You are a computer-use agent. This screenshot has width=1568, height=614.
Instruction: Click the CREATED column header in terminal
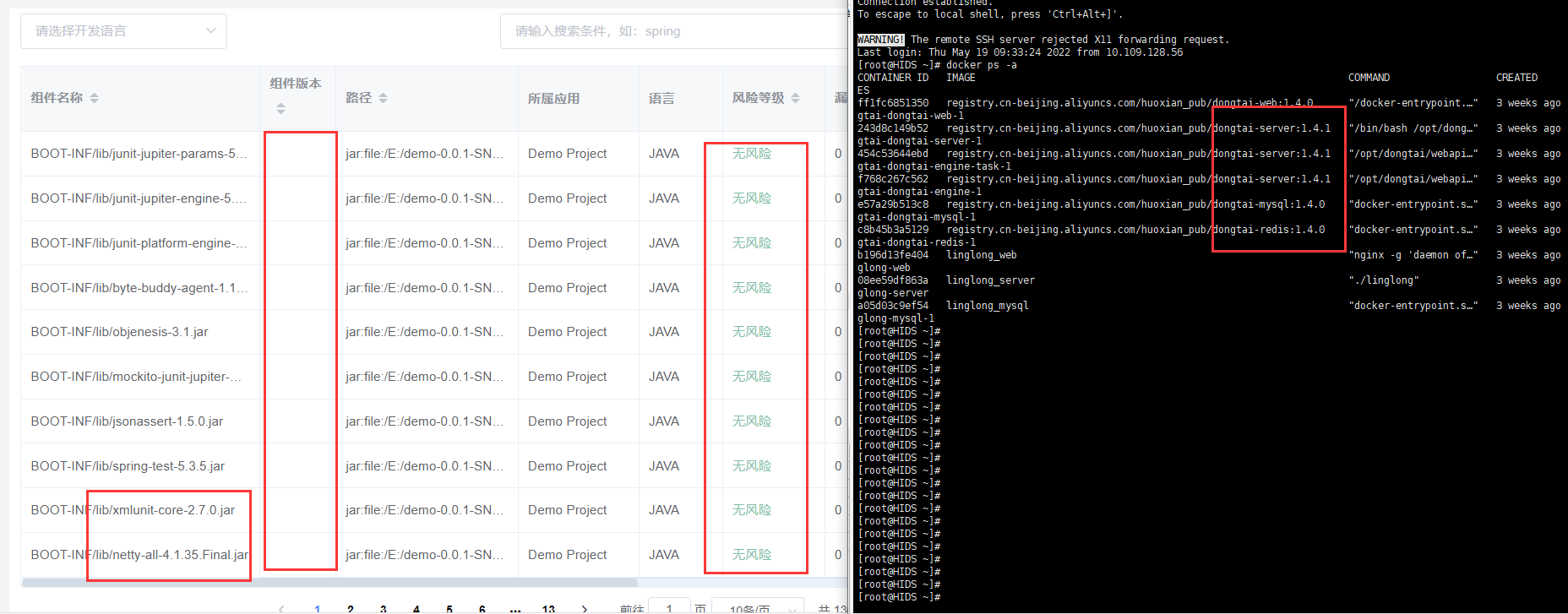pyautogui.click(x=1517, y=78)
